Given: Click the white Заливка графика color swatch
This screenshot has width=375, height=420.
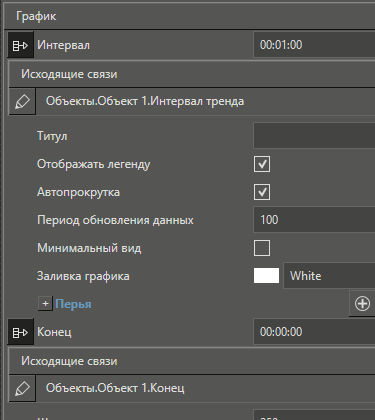Looking at the screenshot, I should point(266,276).
